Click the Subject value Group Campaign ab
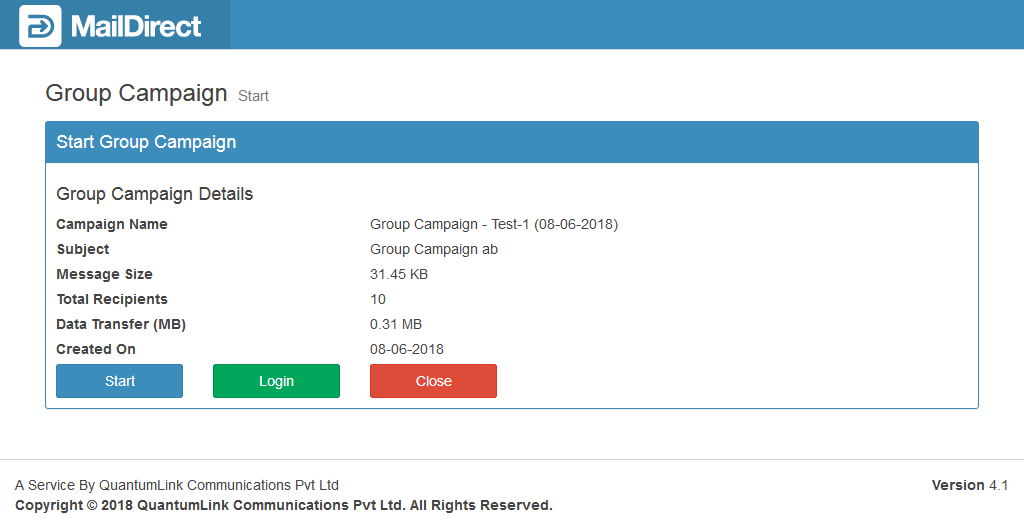Screen dimensions: 1024x529 point(434,249)
